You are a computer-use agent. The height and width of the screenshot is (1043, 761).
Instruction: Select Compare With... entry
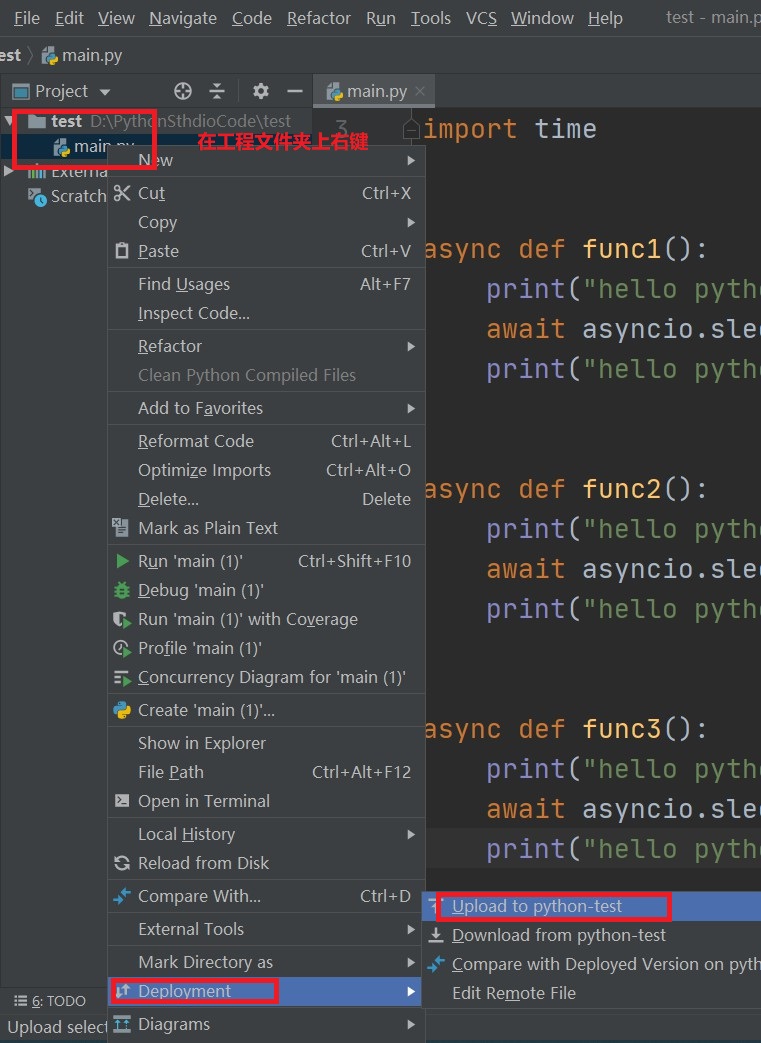click(x=266, y=896)
